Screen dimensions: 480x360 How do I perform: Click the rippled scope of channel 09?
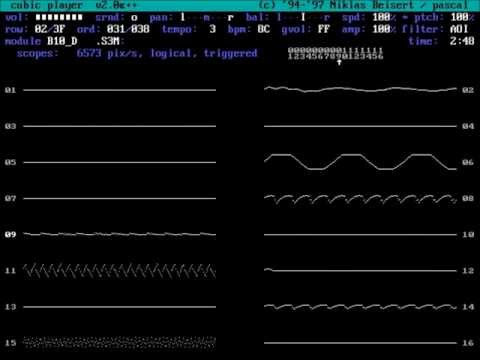(x=120, y=234)
